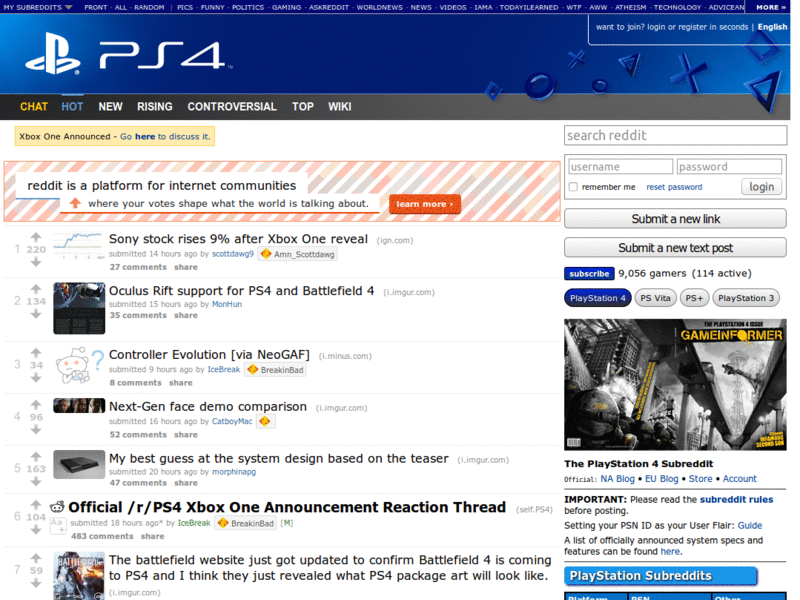Image resolution: width=800 pixels, height=600 pixels.
Task: Upvote the Controller Evolution post
Action: tap(36, 353)
